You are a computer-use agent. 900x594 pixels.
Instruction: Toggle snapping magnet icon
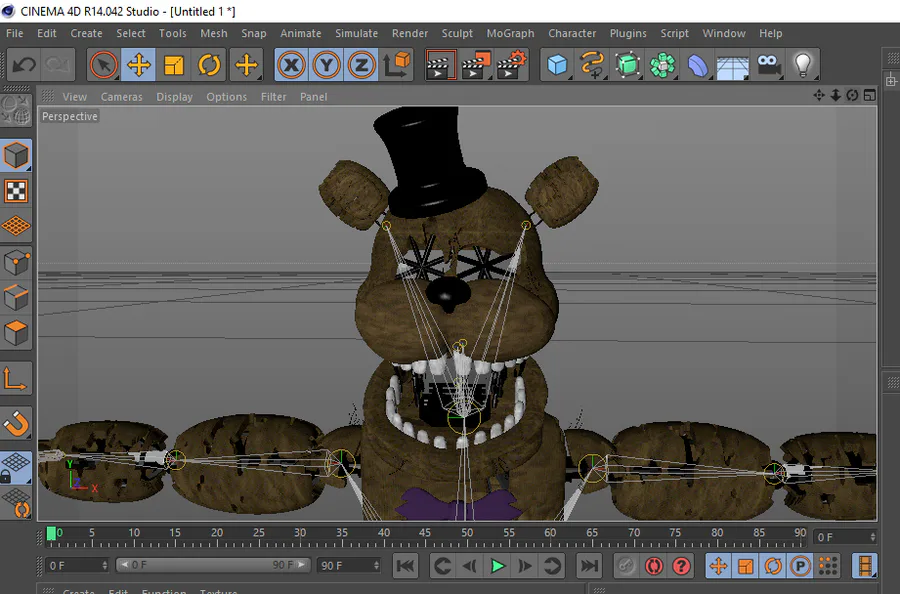coord(16,424)
